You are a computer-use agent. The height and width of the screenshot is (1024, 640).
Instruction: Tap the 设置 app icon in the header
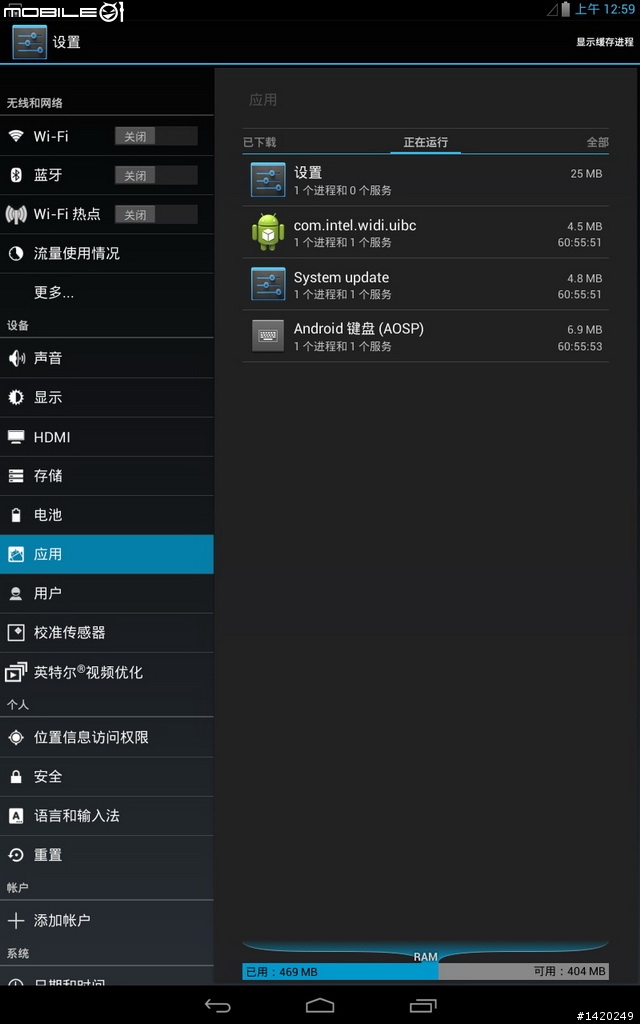click(29, 42)
